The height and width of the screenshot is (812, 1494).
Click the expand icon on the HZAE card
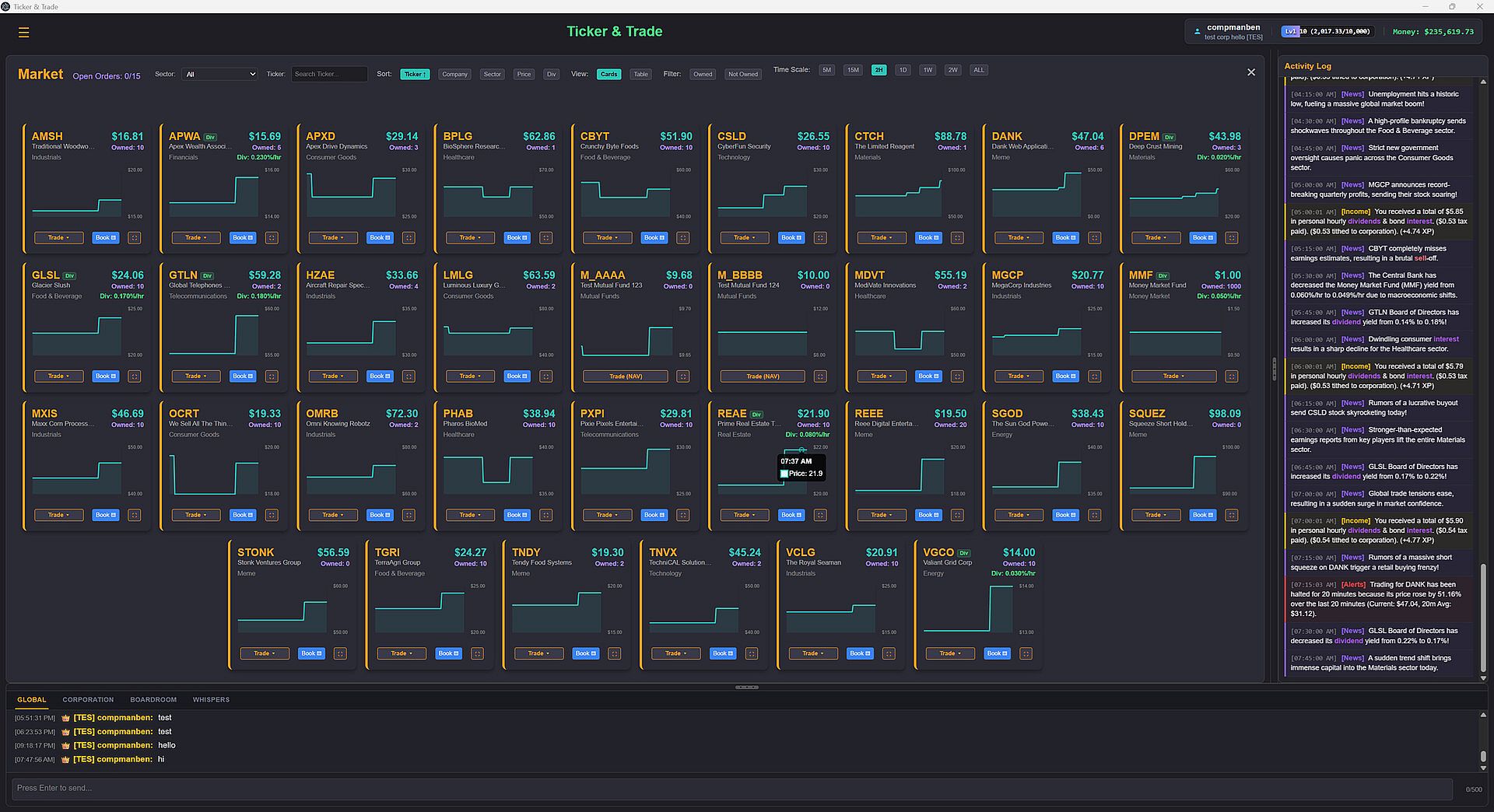point(409,376)
